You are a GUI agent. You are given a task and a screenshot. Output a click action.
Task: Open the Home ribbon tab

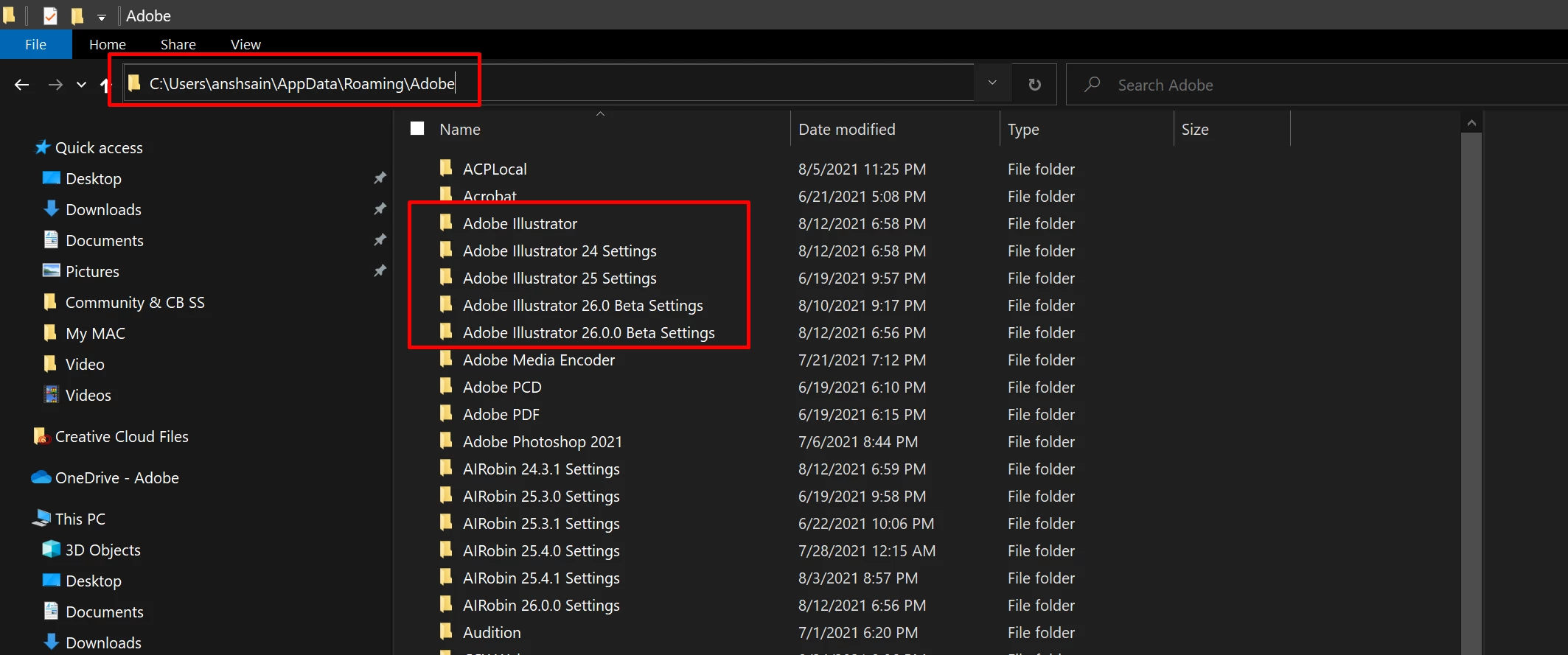(108, 44)
